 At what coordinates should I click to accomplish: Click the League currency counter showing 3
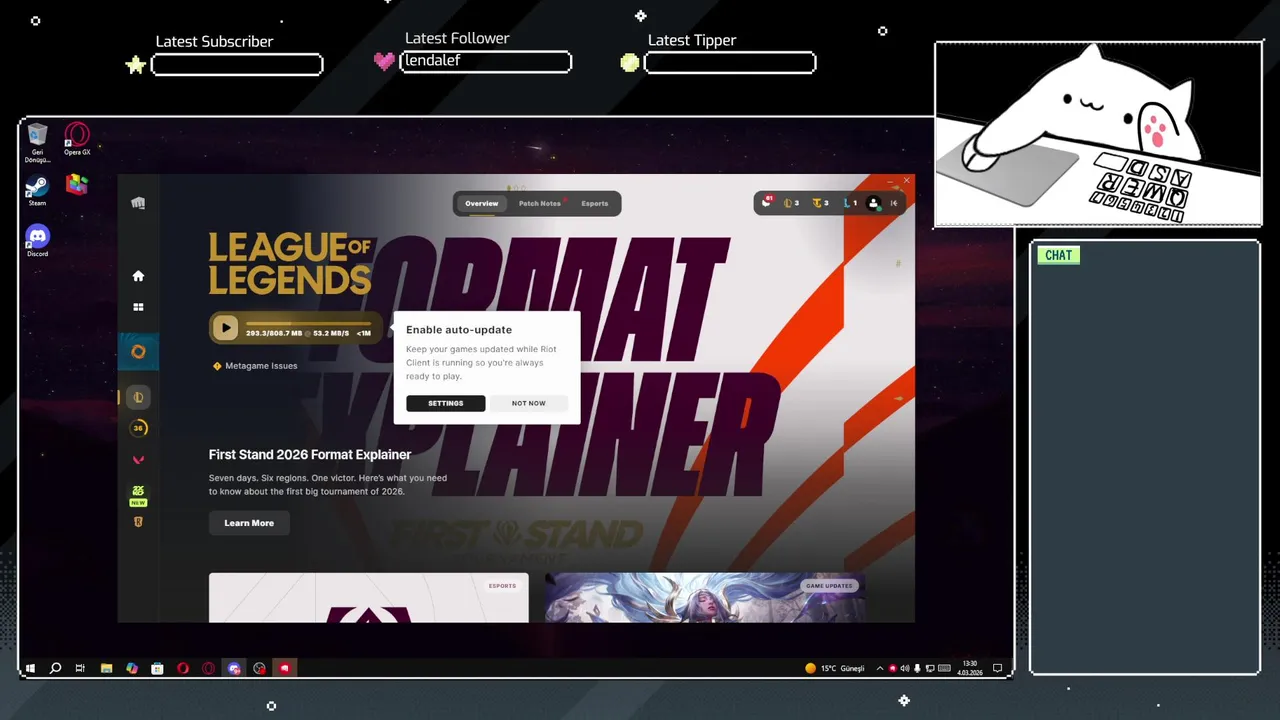coord(791,203)
